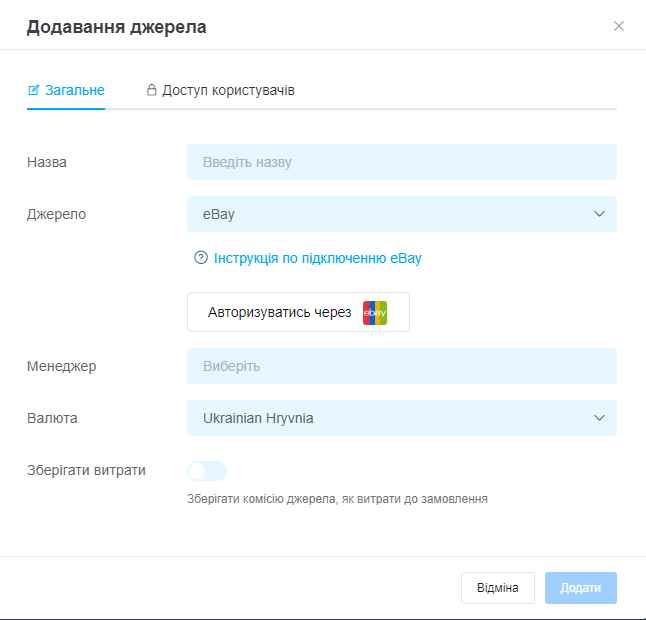Viewport: 646px width, 620px height.
Task: Click the Відміна button
Action: click(x=497, y=588)
